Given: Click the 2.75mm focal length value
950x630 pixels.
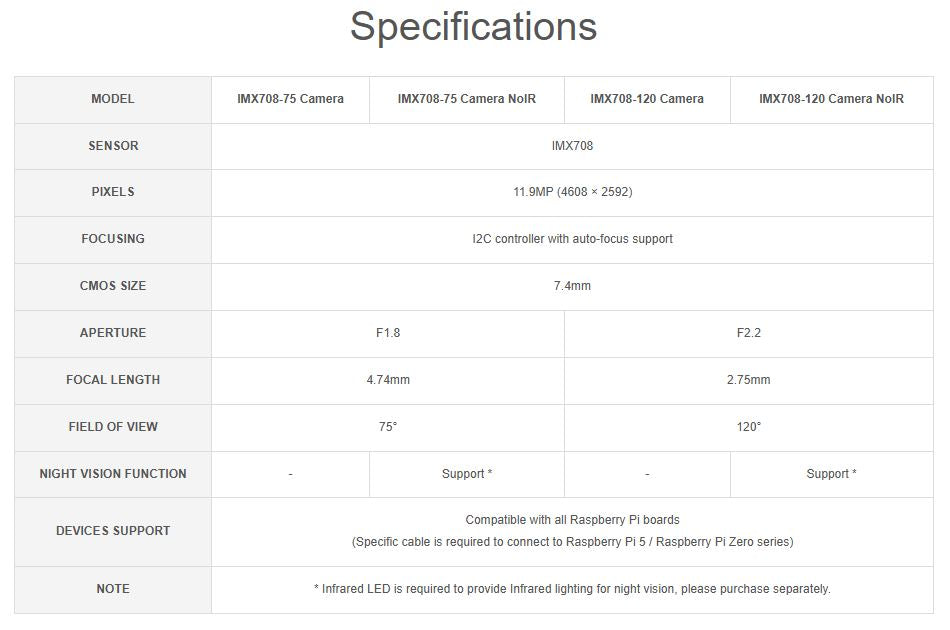Looking at the screenshot, I should coord(748,380).
